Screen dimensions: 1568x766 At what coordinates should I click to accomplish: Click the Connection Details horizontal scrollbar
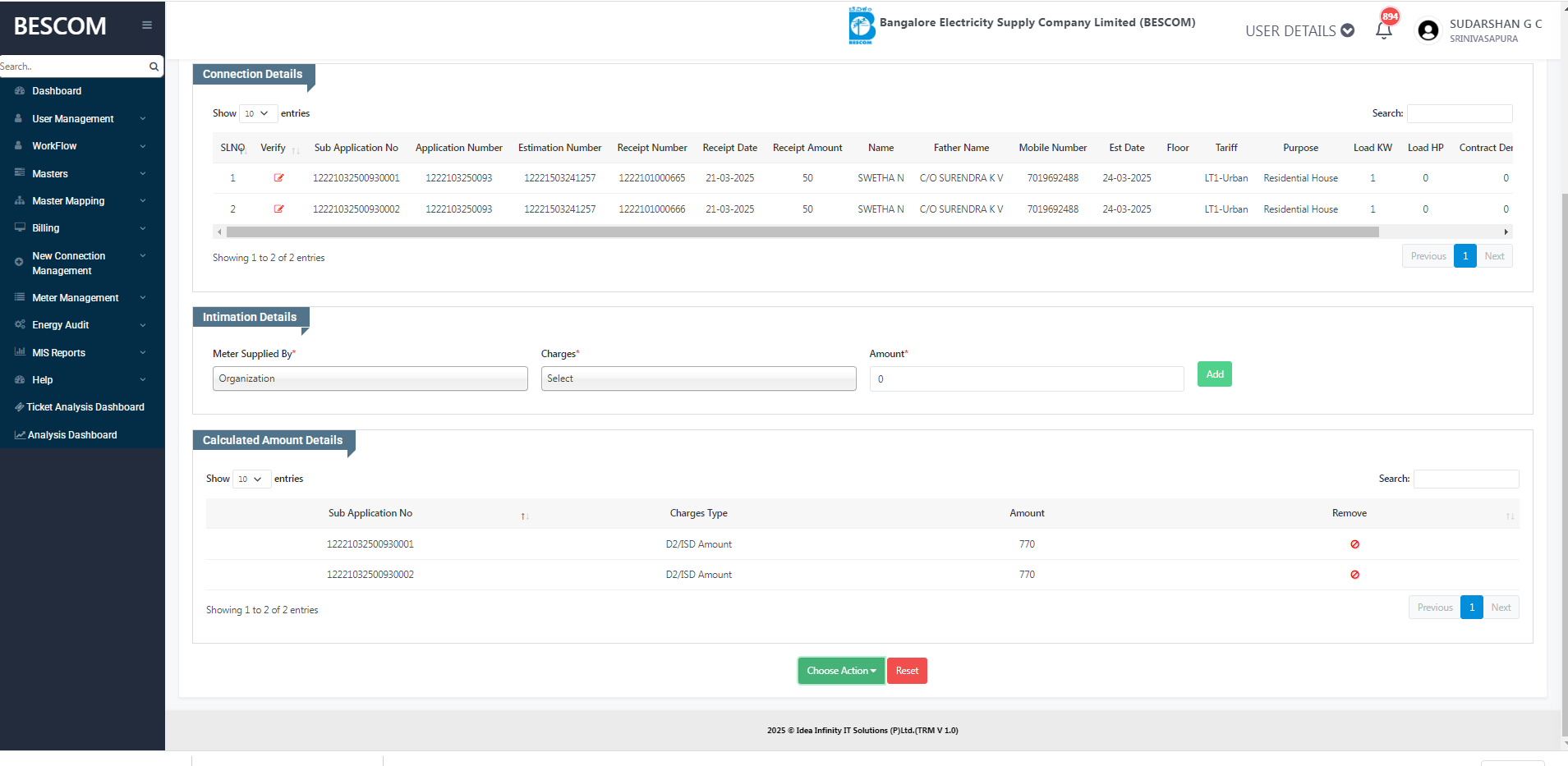pyautogui.click(x=802, y=232)
